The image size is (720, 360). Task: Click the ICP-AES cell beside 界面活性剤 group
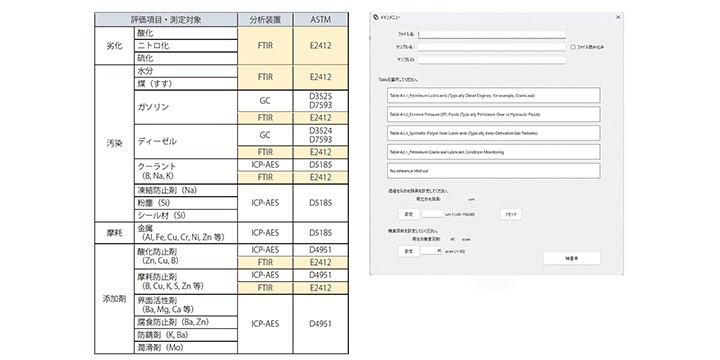265,324
